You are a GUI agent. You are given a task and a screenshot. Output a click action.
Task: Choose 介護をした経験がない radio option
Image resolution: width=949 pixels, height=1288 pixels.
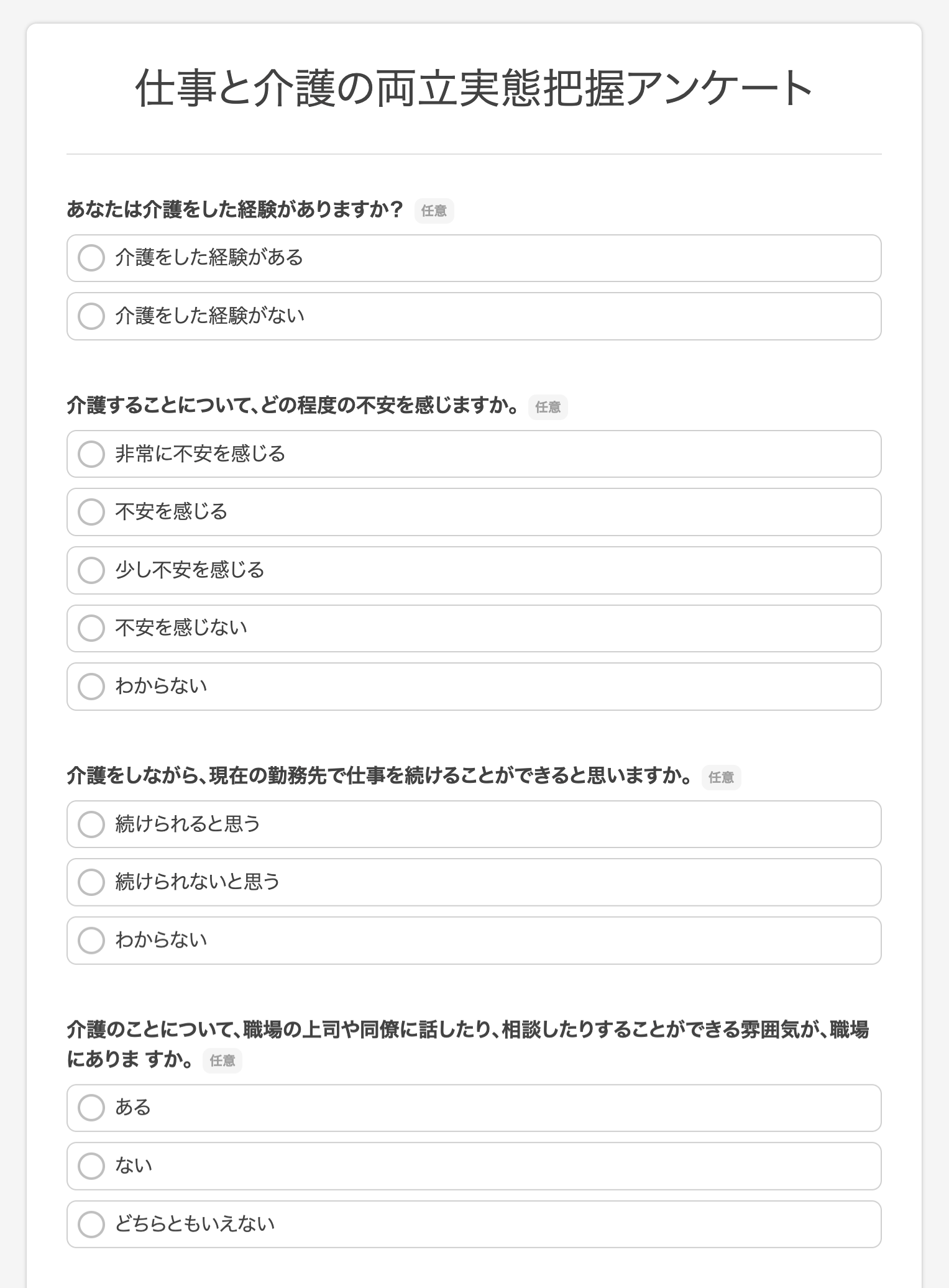tap(91, 316)
